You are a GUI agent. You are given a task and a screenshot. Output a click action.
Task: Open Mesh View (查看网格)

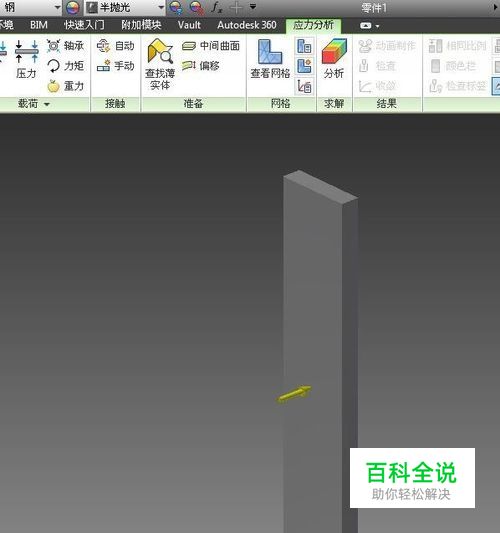(x=270, y=59)
